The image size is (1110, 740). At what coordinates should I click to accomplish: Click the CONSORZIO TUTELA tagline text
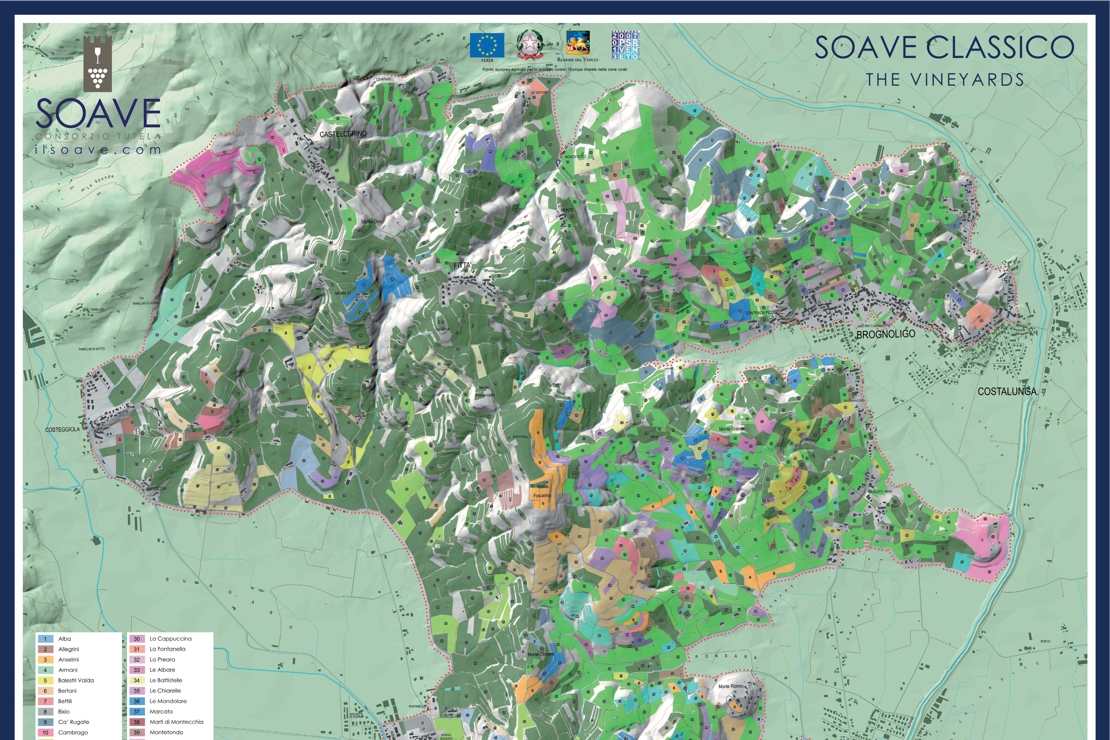click(x=98, y=135)
